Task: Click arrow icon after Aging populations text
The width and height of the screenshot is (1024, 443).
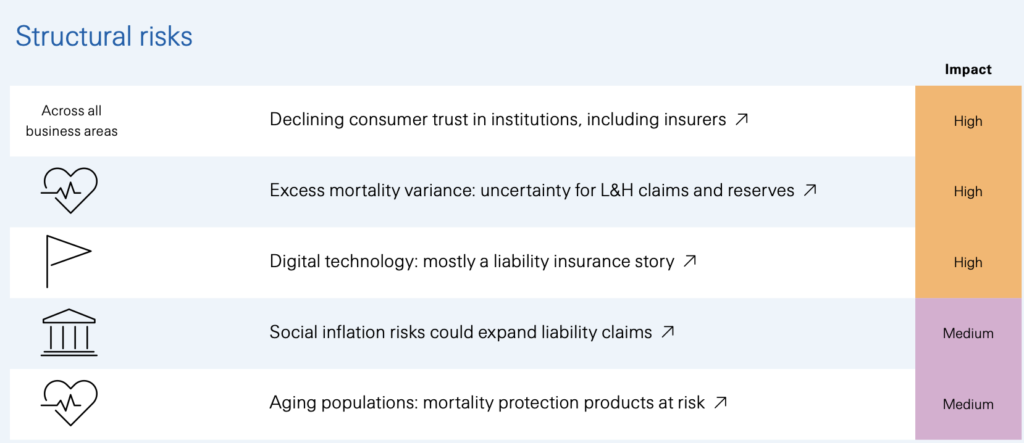Action: [x=720, y=402]
